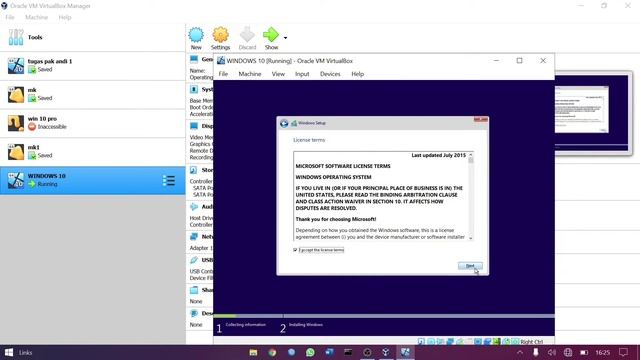Click the green Show arrow icon
640x360 pixels.
pyautogui.click(x=271, y=35)
